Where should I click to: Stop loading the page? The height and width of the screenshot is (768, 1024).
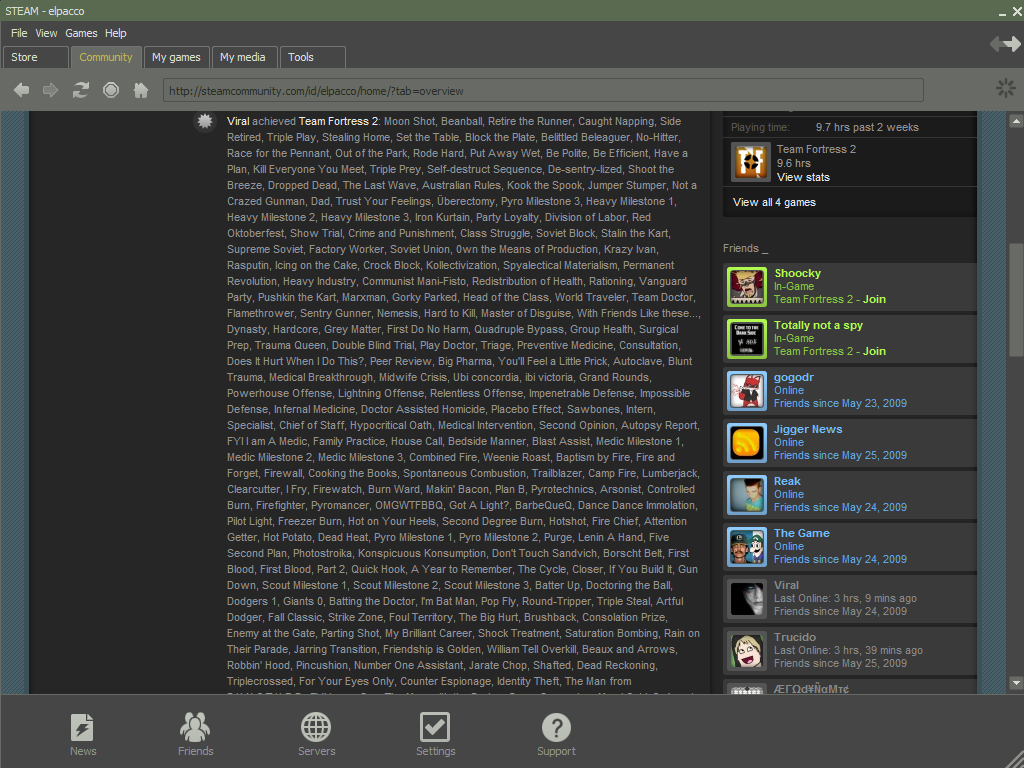[x=111, y=90]
